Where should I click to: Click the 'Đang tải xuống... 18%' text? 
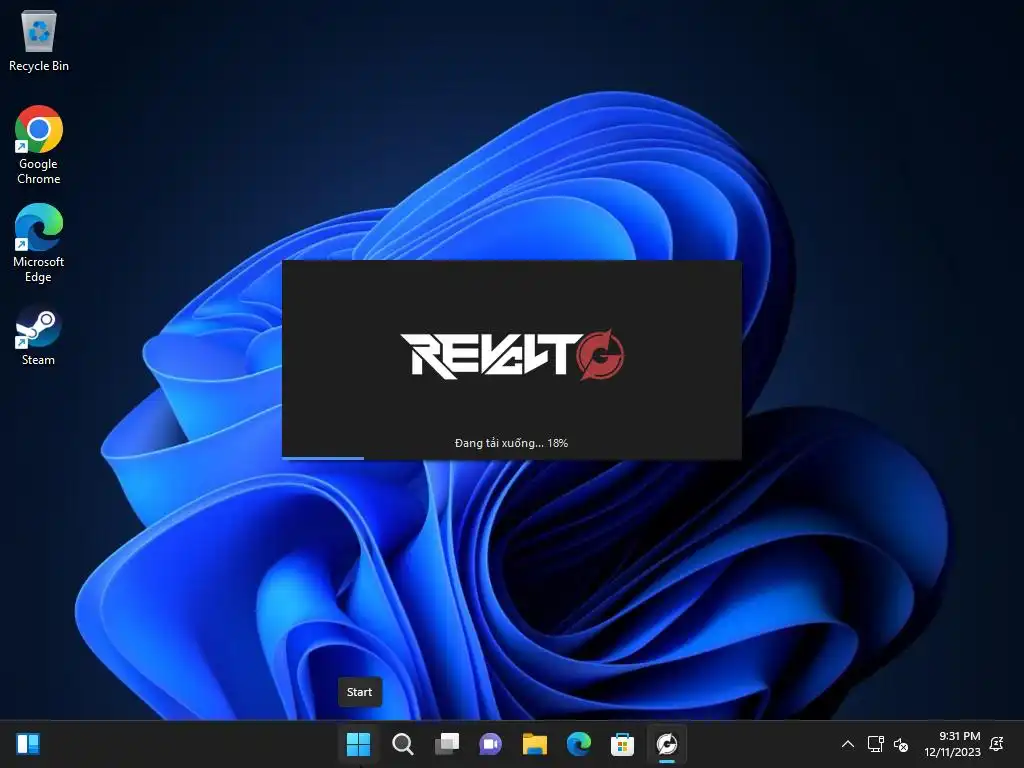(511, 443)
